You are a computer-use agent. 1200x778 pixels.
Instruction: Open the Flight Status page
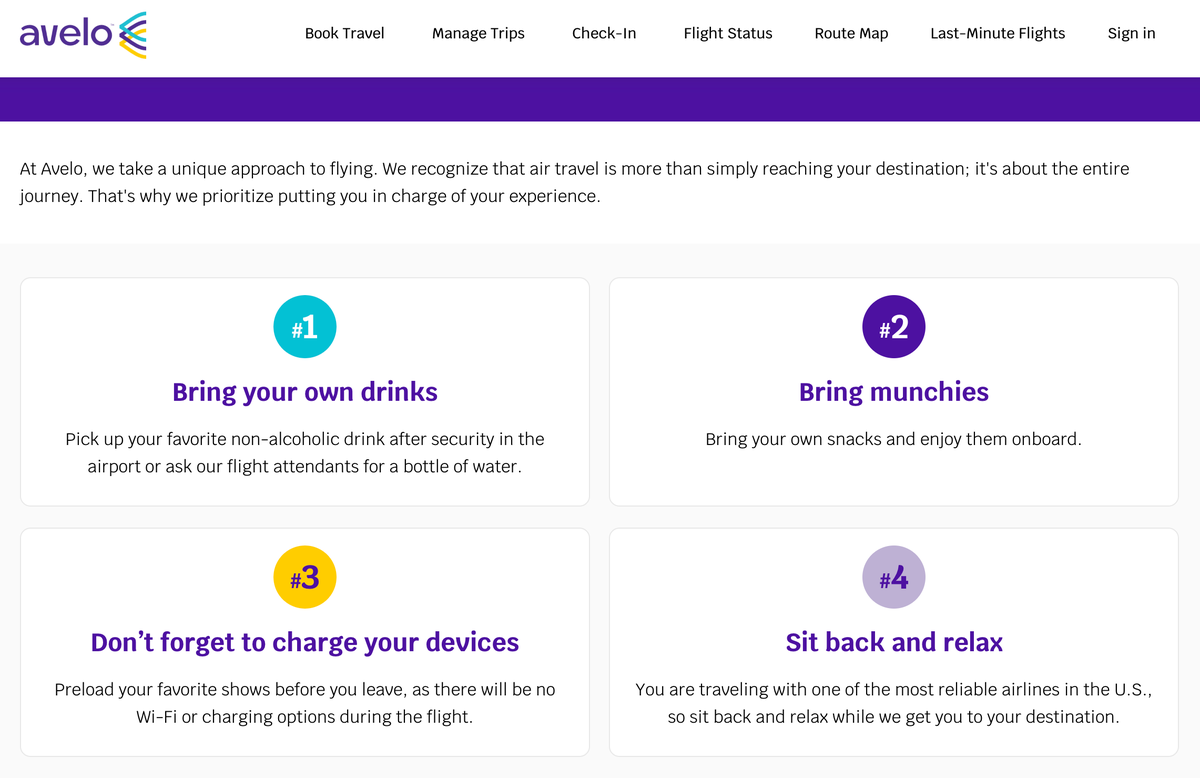click(x=728, y=33)
